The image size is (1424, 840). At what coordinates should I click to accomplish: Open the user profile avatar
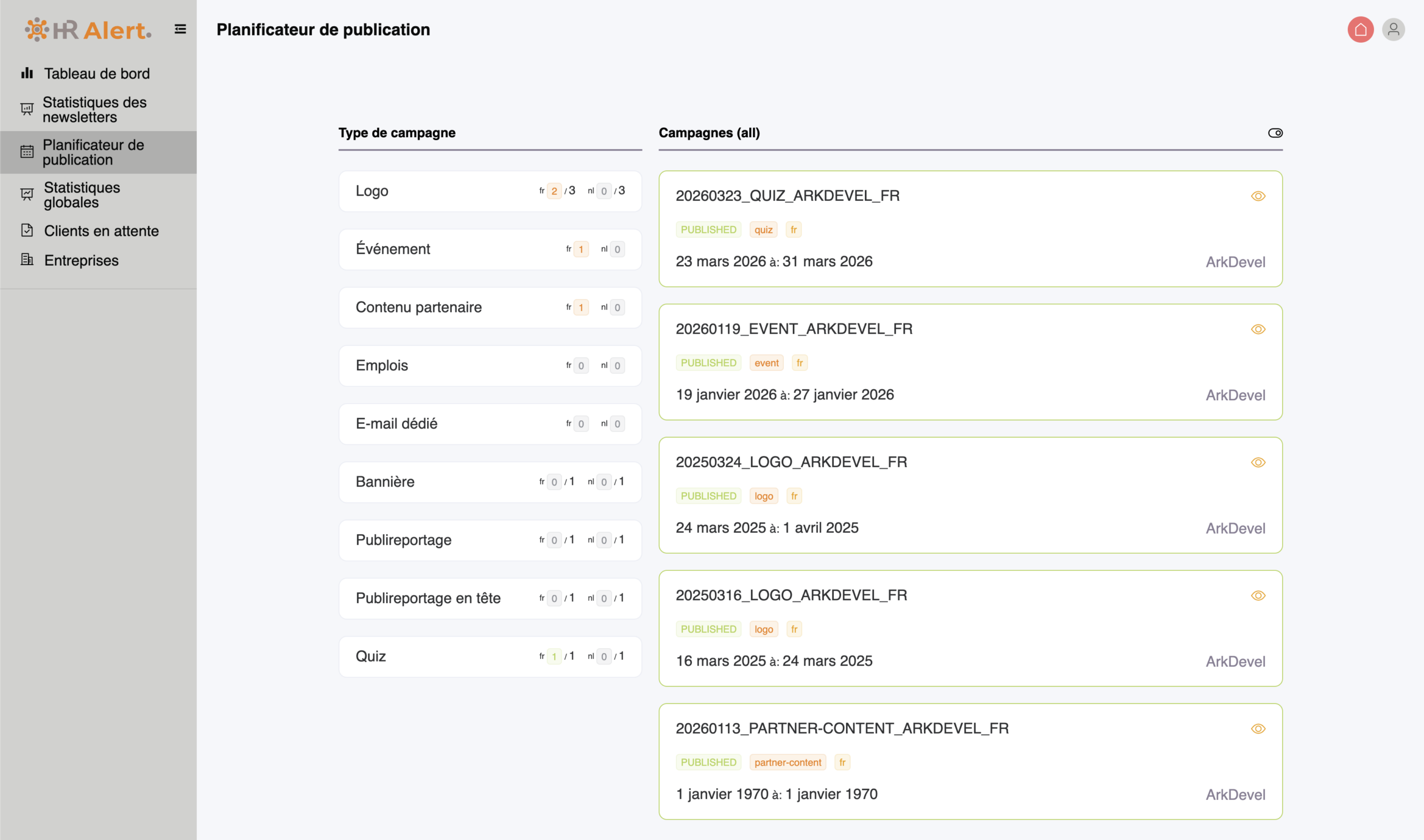[x=1393, y=29]
